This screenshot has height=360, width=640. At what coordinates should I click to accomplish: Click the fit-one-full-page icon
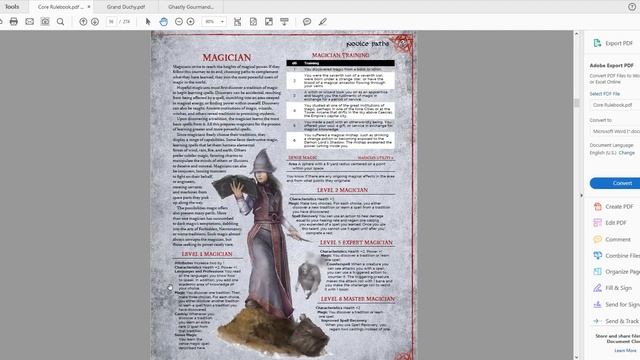tap(253, 22)
